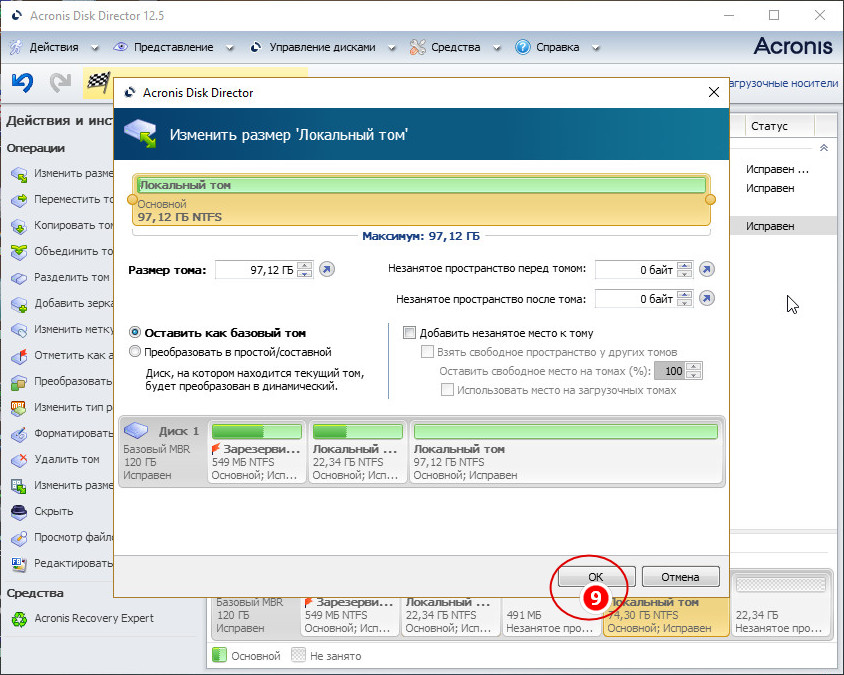Click the merge volume icon in sidebar

click(x=19, y=252)
